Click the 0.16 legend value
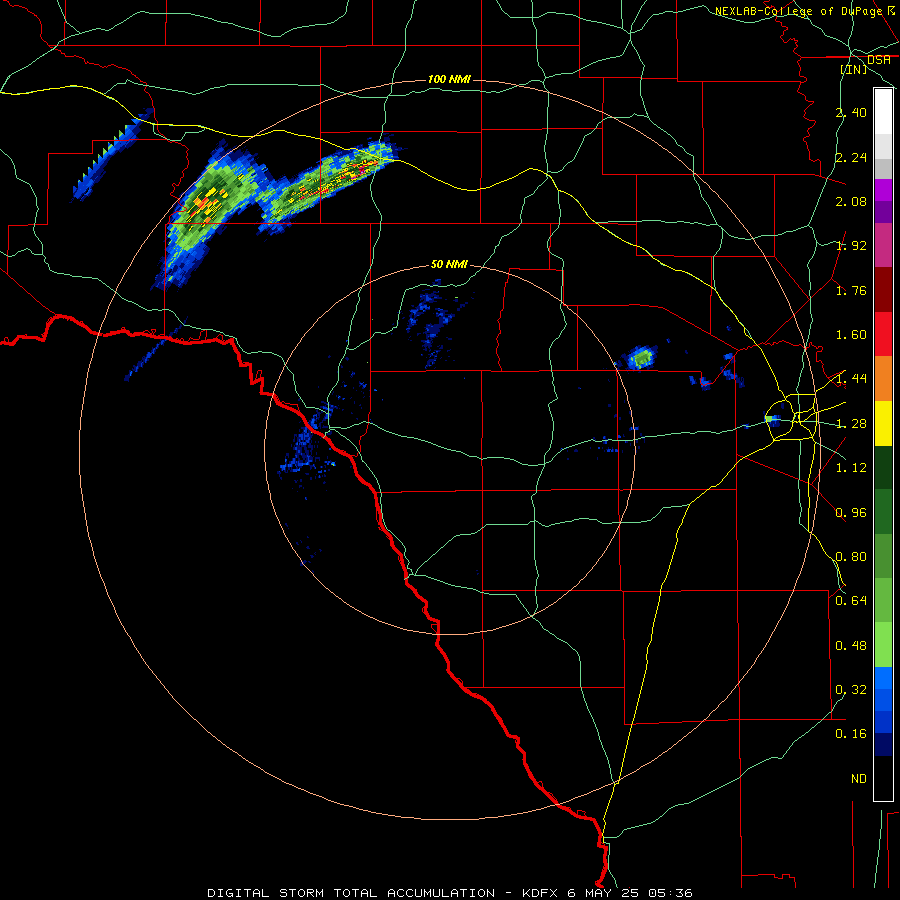Screen dimensions: 900x900 [851, 734]
